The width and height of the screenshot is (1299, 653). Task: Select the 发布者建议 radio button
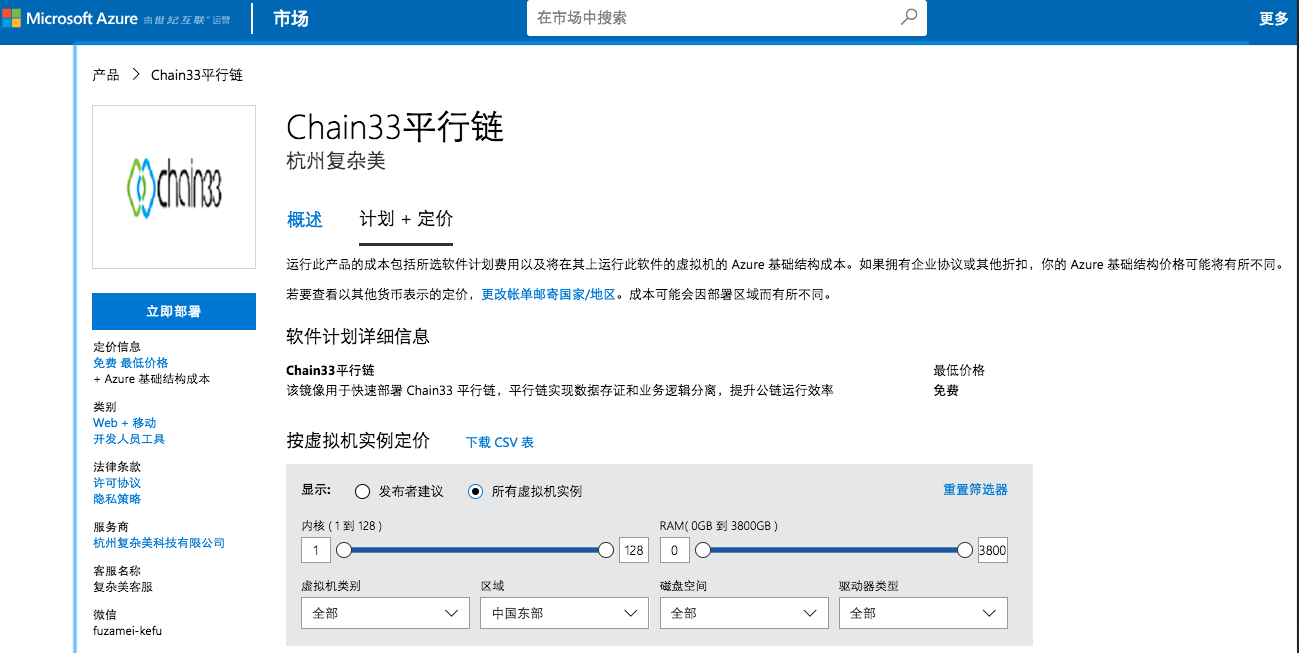(x=362, y=491)
